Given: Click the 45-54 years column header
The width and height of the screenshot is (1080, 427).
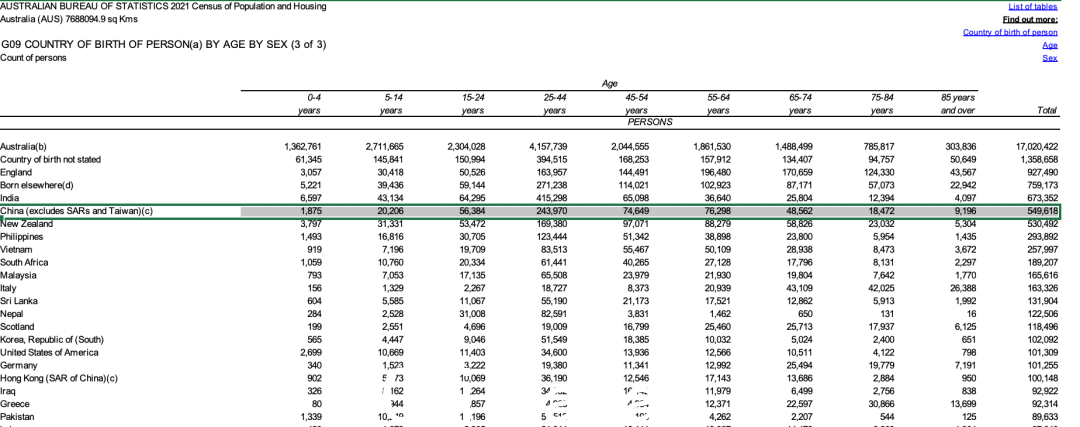Looking at the screenshot, I should pos(637,104).
